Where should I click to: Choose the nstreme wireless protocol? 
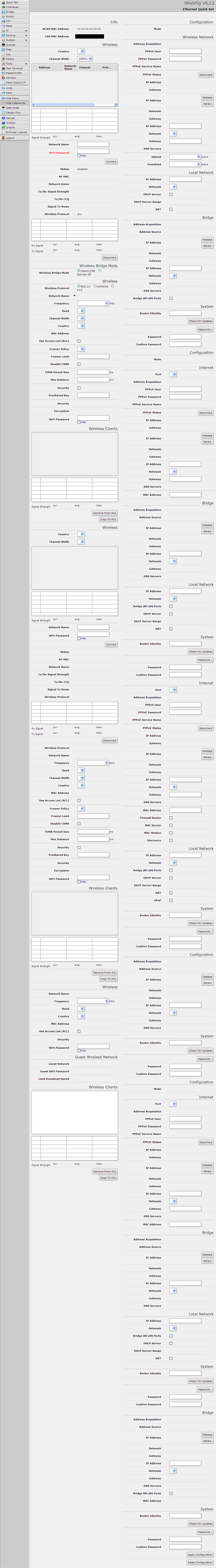[x=95, y=286]
